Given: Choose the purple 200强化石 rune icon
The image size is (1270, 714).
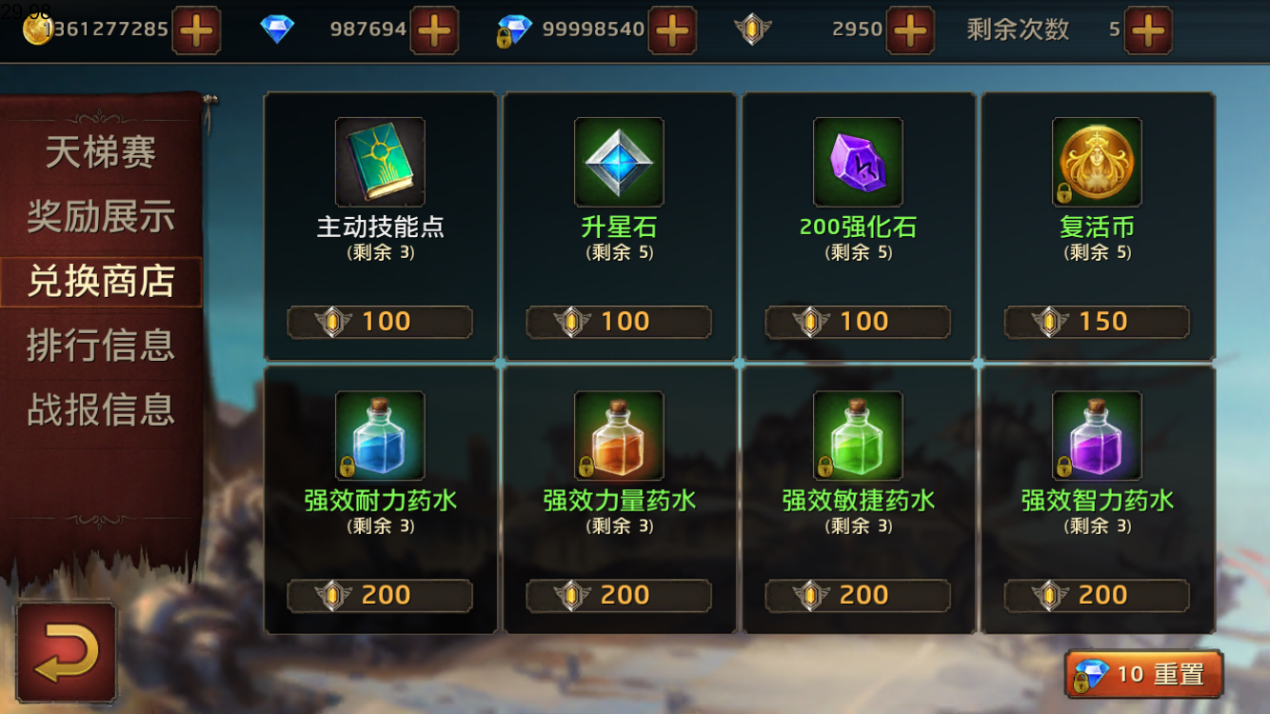Looking at the screenshot, I should pos(858,162).
